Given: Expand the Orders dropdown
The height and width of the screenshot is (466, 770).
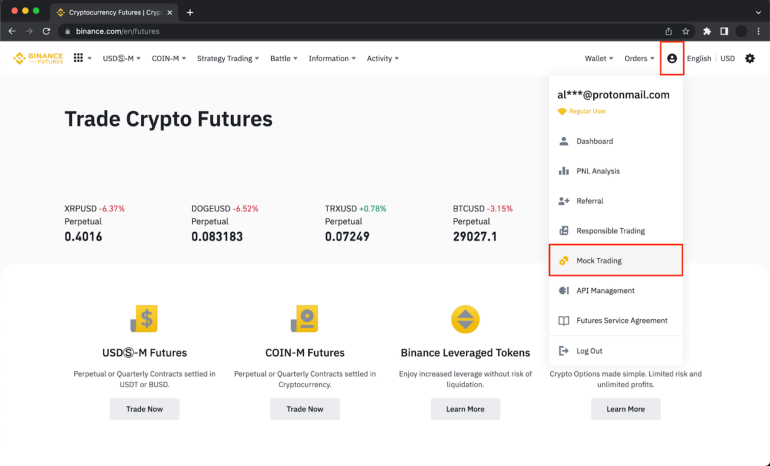Looking at the screenshot, I should 639,58.
